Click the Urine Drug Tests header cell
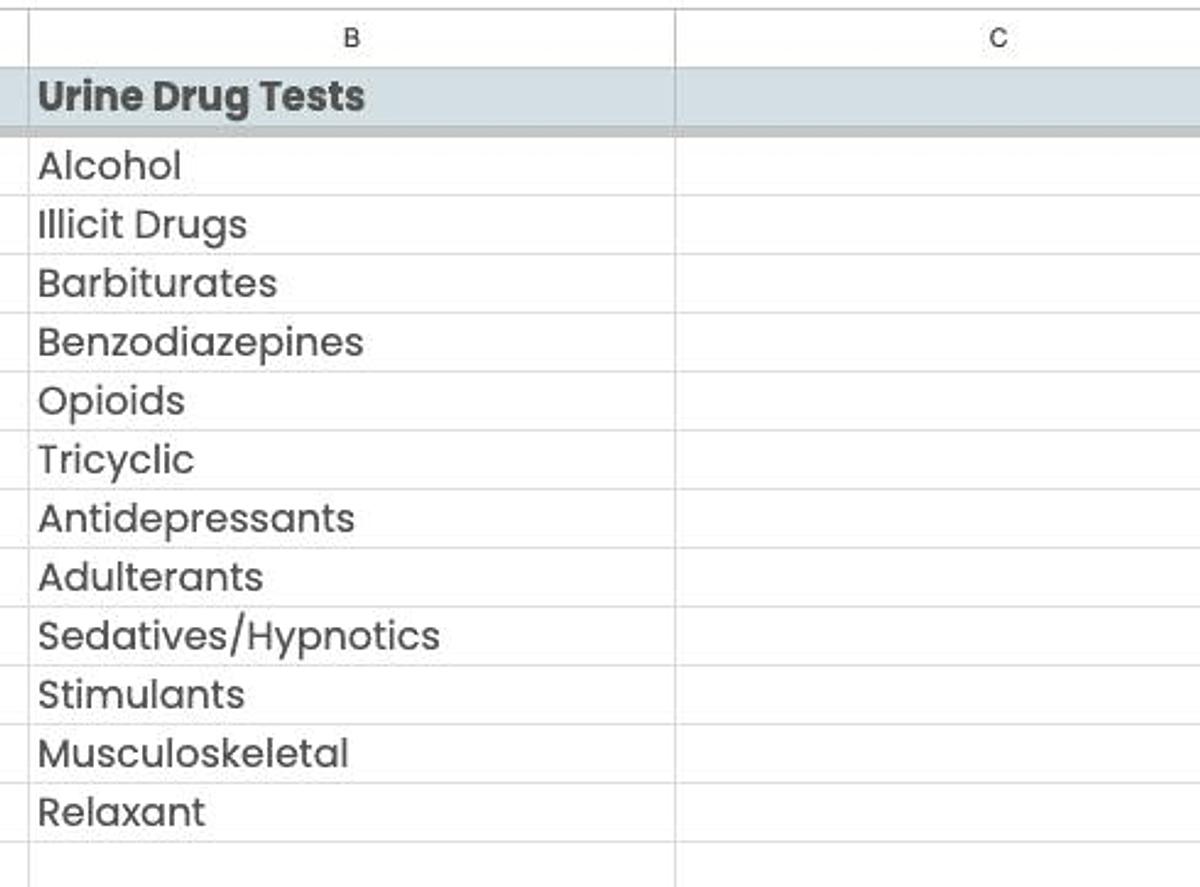 (350, 97)
